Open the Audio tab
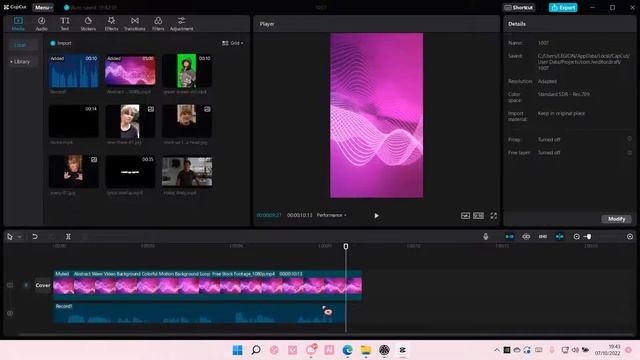Image resolution: width=640 pixels, height=360 pixels. [x=41, y=24]
